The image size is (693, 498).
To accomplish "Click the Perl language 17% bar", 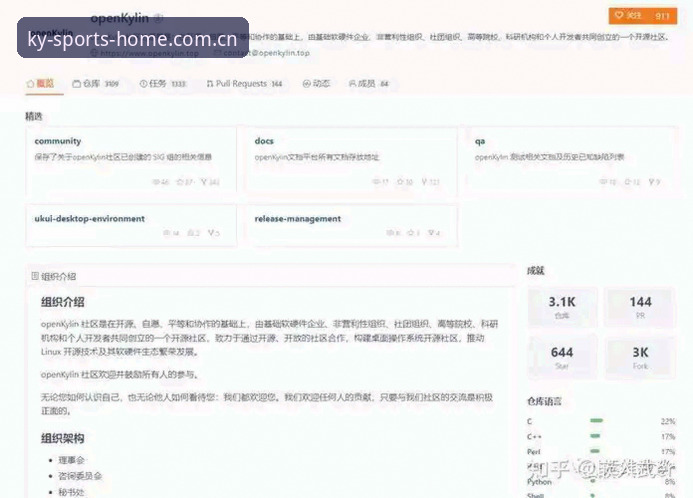I will 595,451.
